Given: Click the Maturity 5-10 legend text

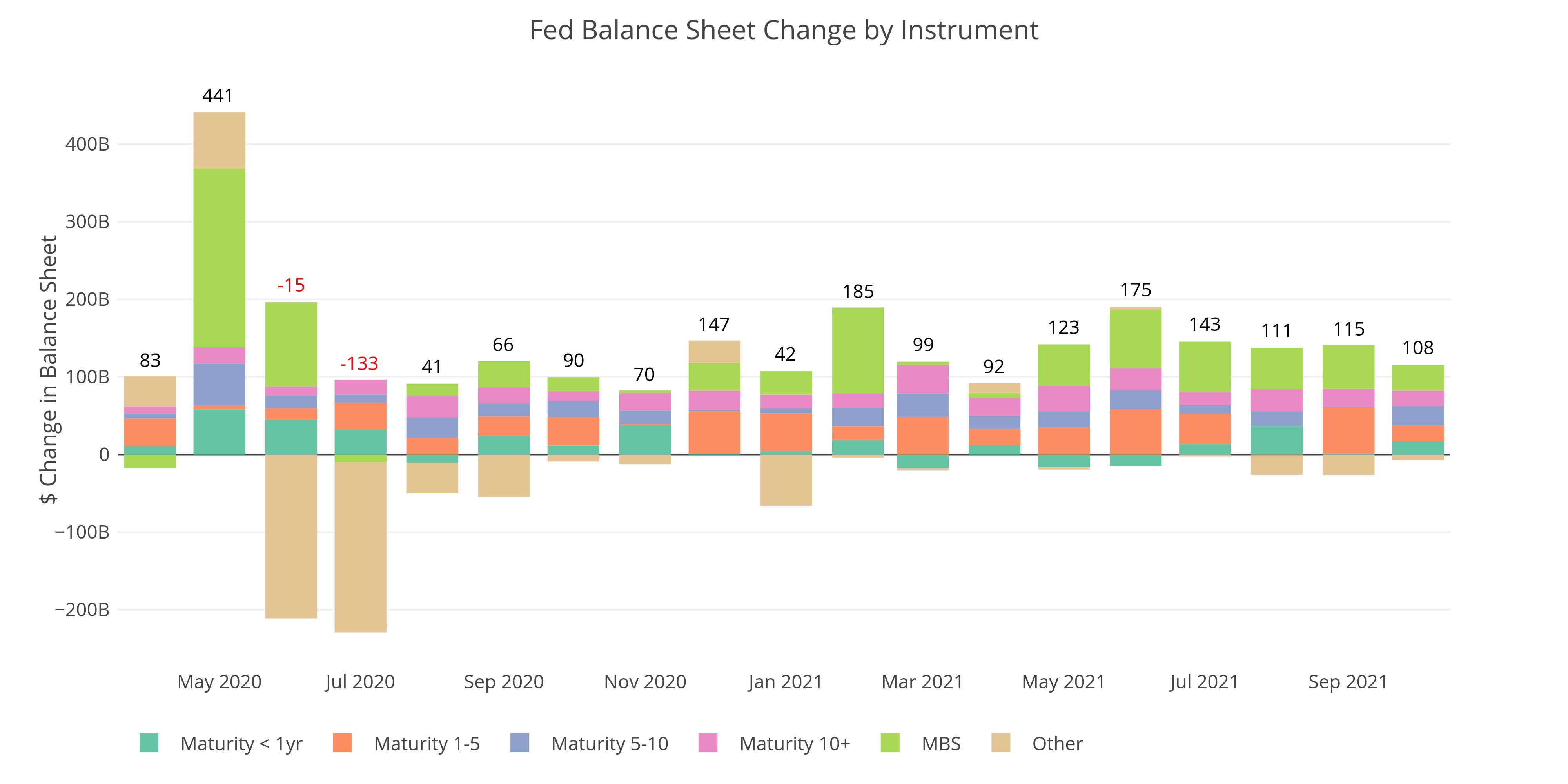Looking at the screenshot, I should click(x=609, y=744).
